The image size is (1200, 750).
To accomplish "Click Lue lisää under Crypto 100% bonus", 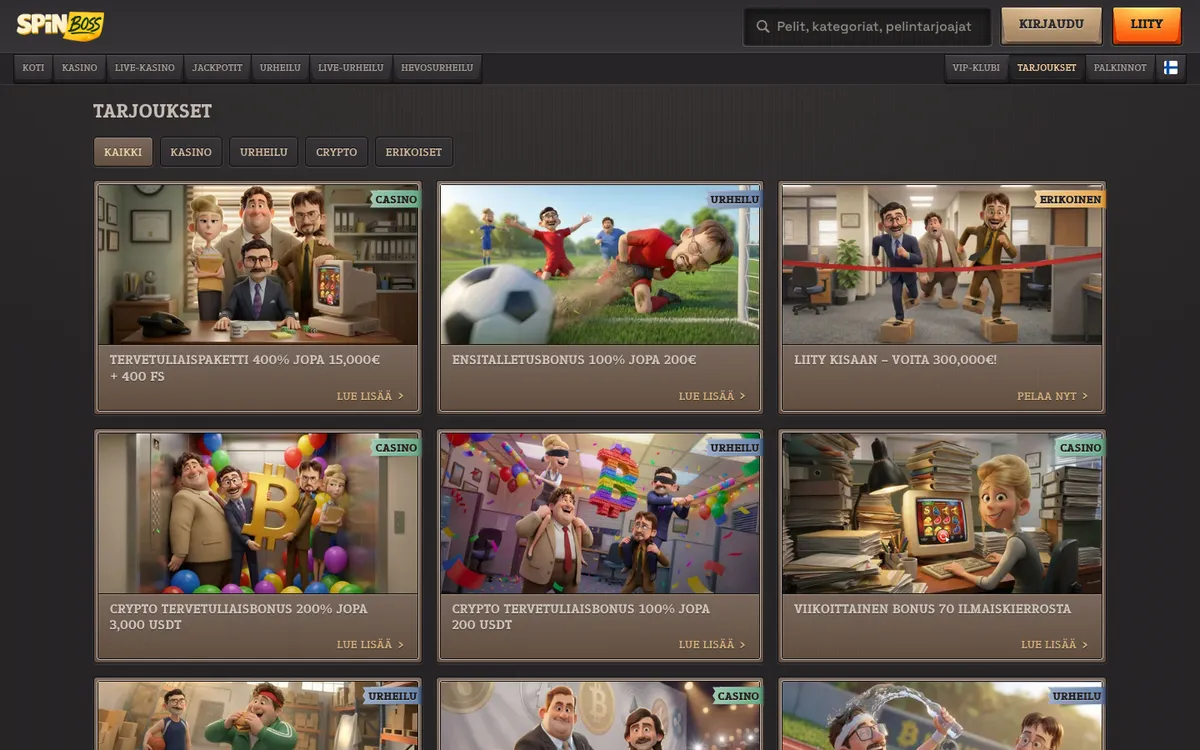I will coord(712,645).
